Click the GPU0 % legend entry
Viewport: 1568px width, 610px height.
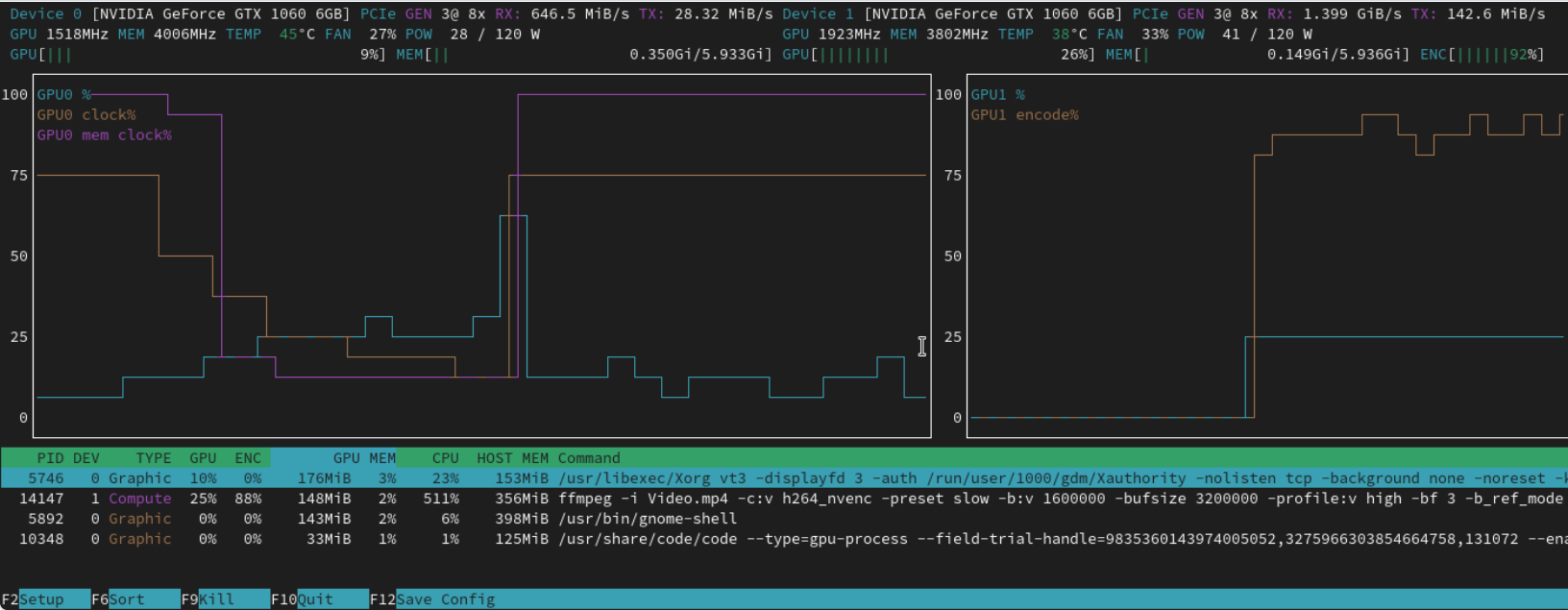(64, 94)
